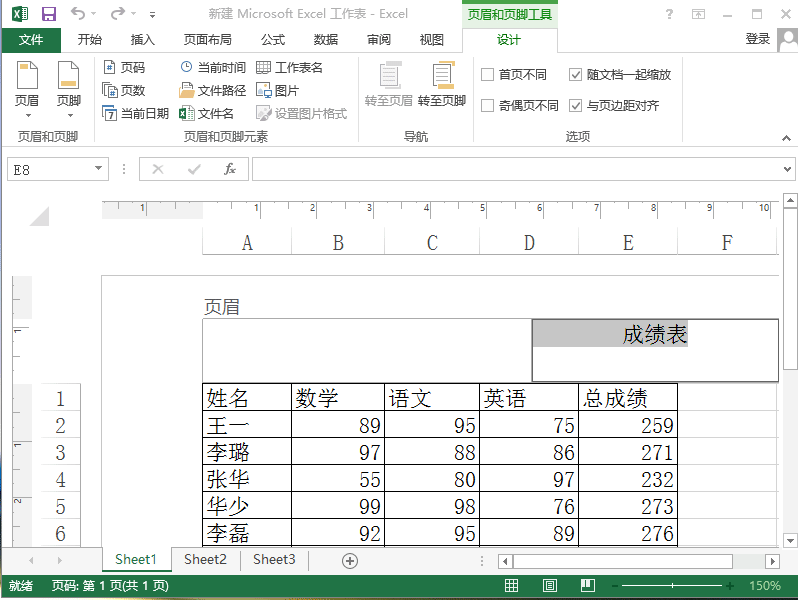The height and width of the screenshot is (600, 798).
Task: Insert 工作表名 sheet name element
Action: tap(289, 67)
